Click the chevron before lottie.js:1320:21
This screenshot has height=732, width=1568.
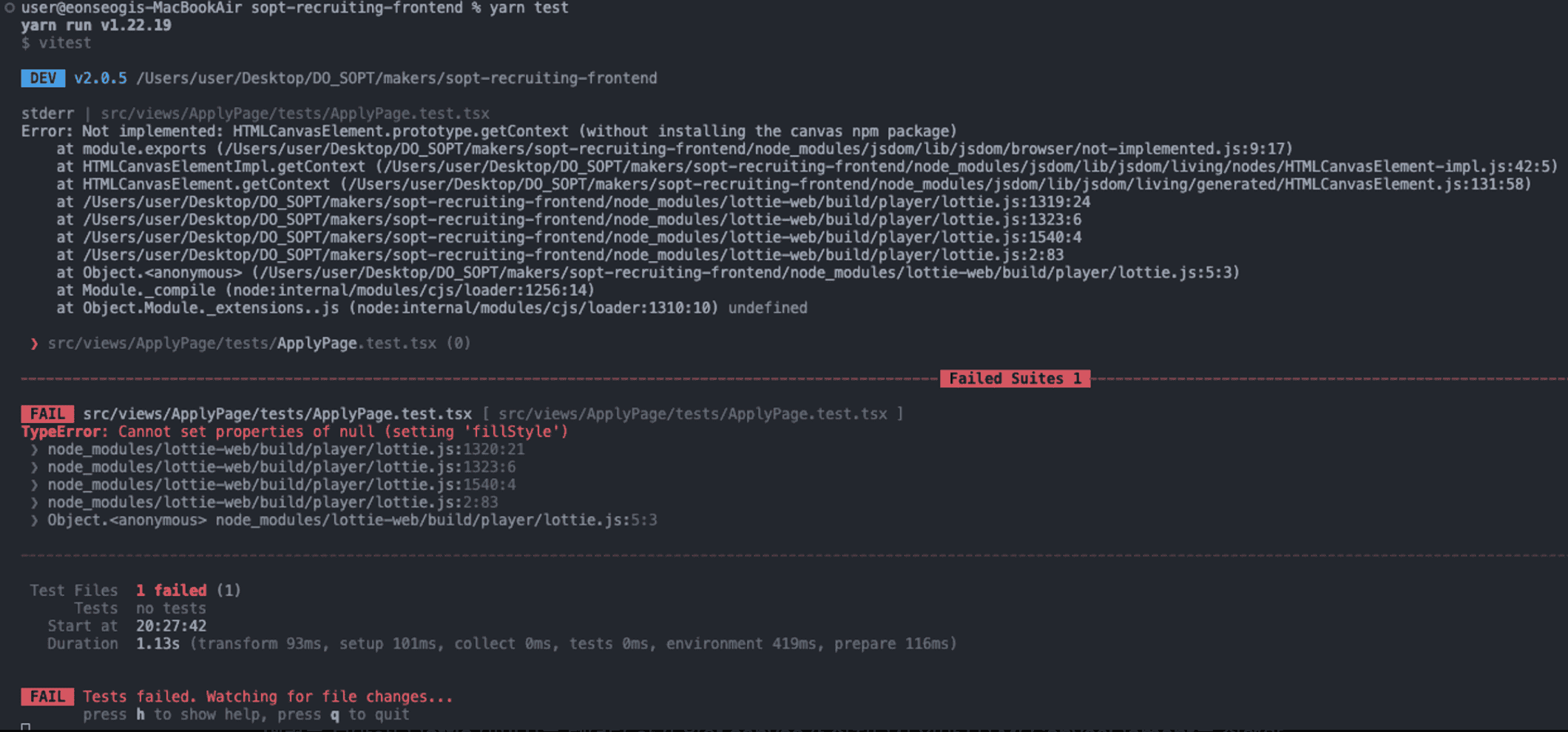34,450
